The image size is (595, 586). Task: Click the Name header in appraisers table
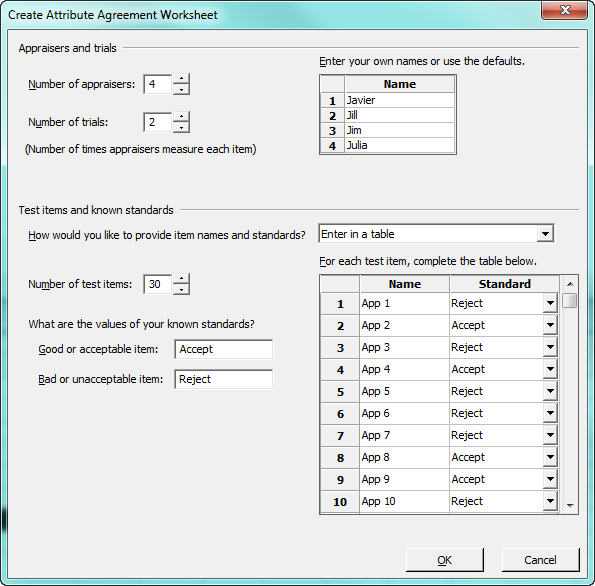(x=400, y=84)
